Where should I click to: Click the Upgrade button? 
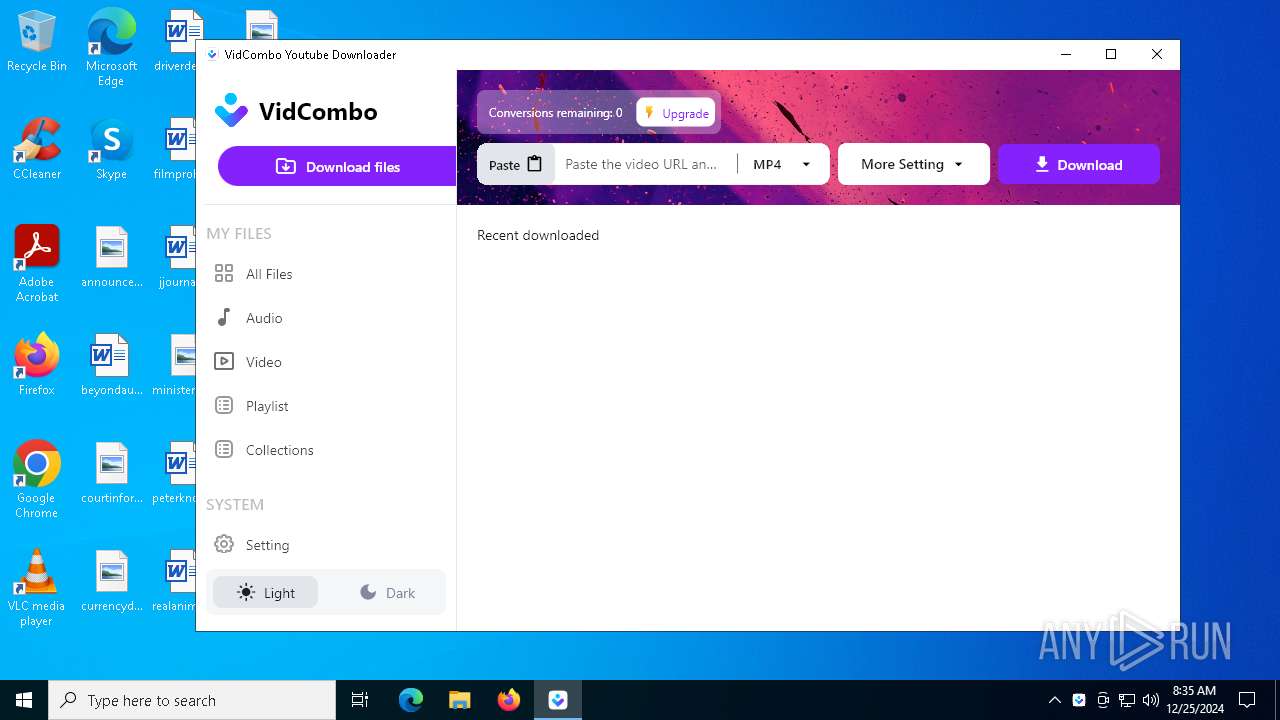676,113
